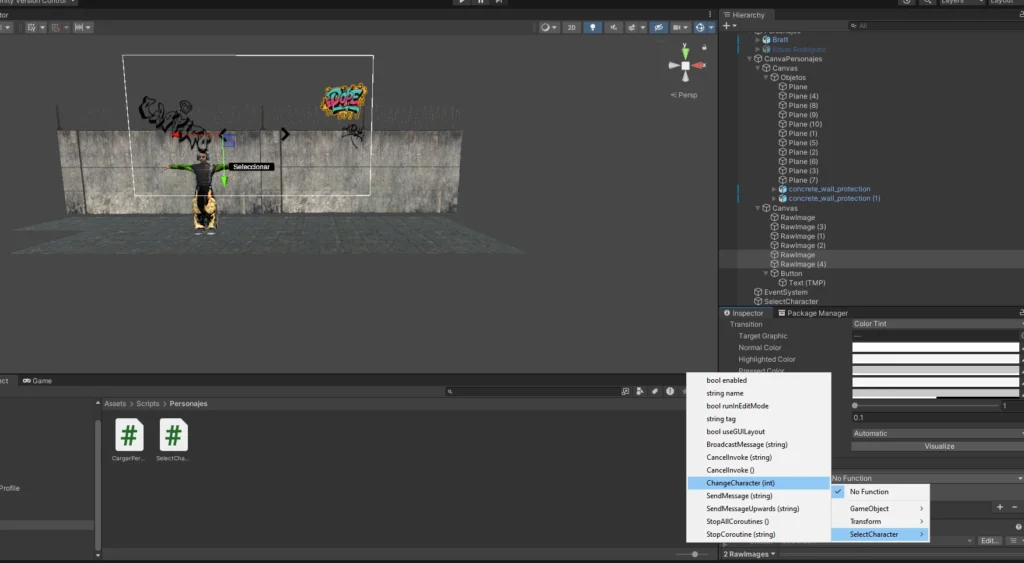Choose ChangeCharacter (int) from function list
Screen dimensions: 1024x563
[x=740, y=483]
